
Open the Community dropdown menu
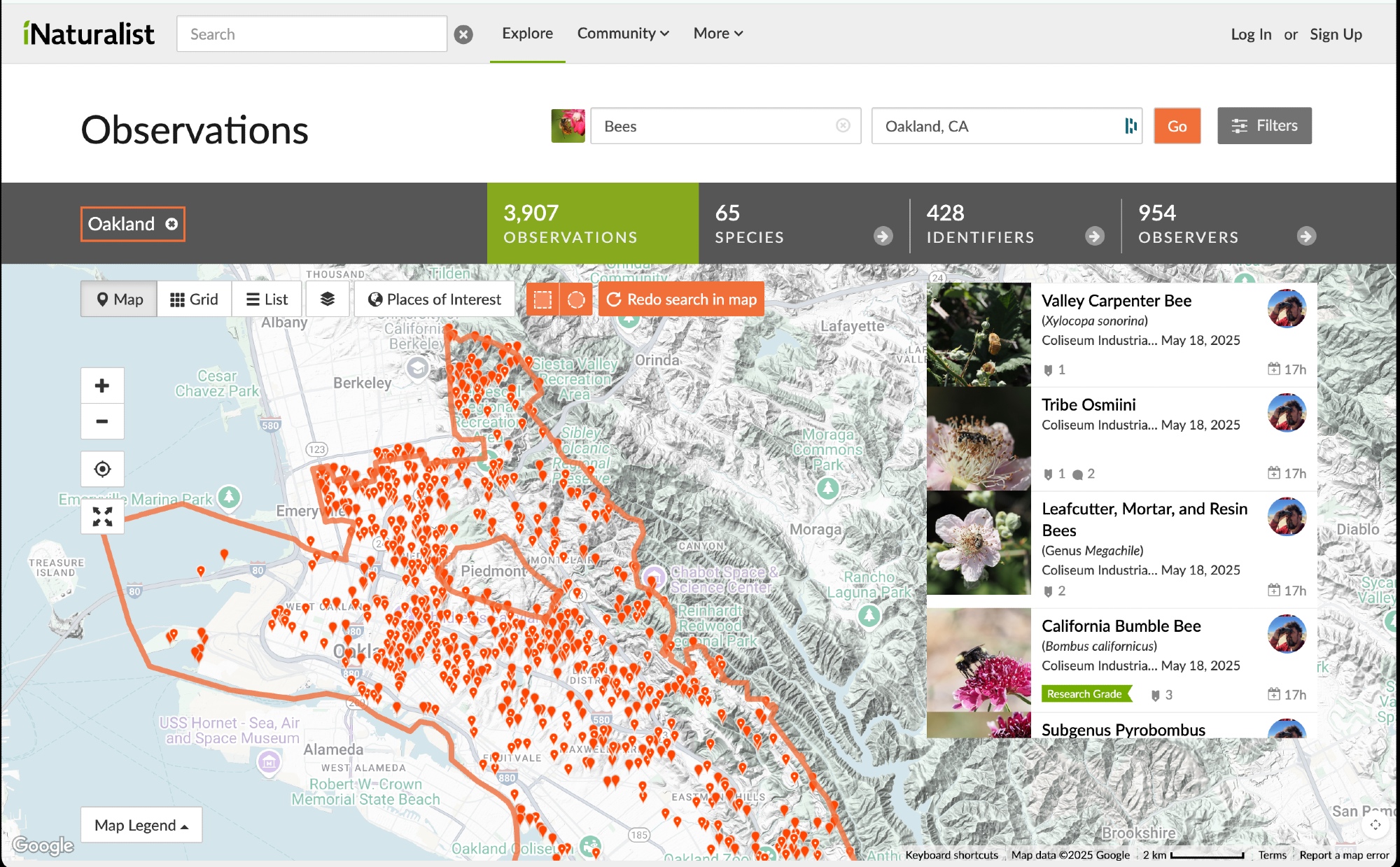point(623,34)
